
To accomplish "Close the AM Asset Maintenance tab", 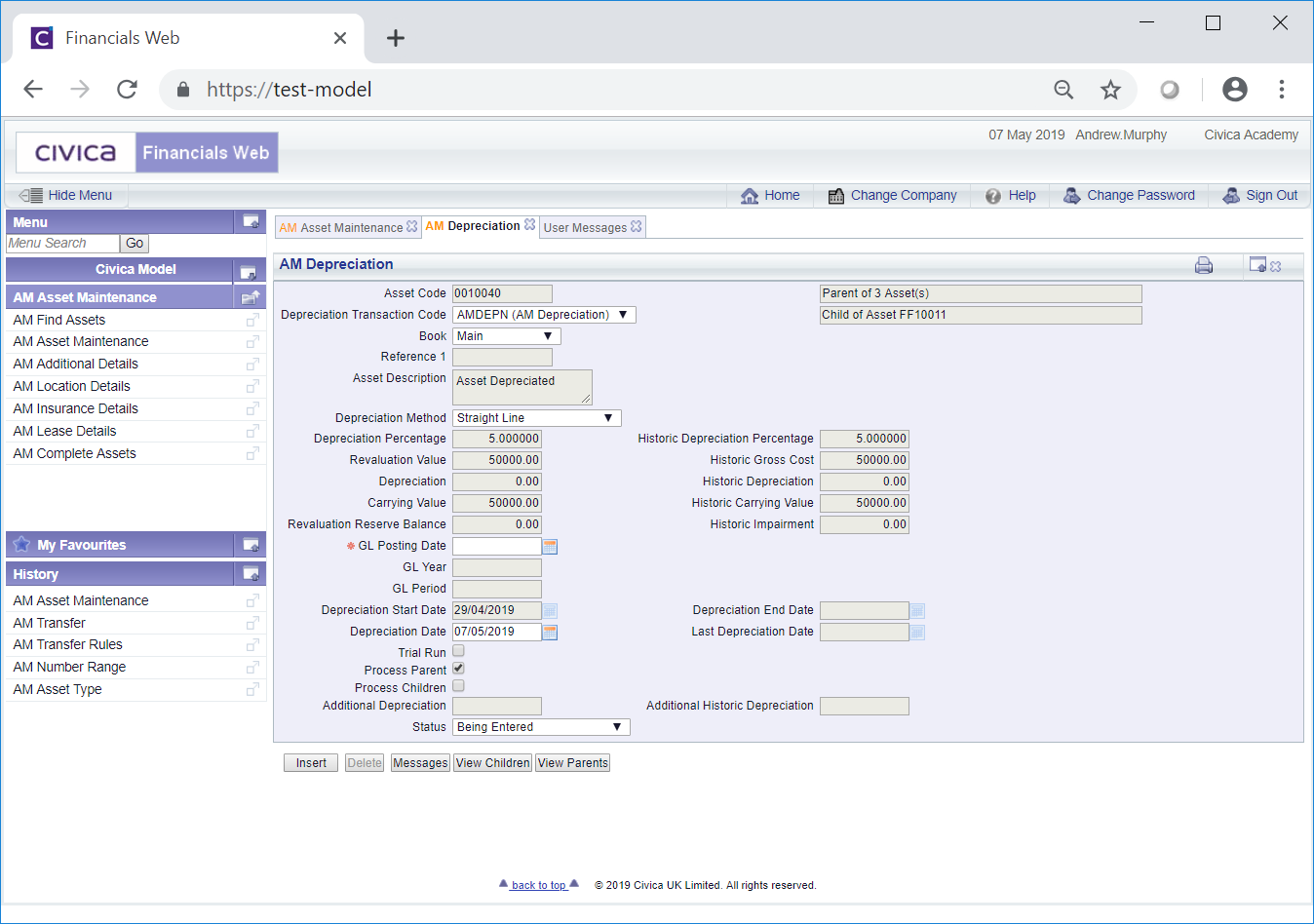I will pos(412,226).
